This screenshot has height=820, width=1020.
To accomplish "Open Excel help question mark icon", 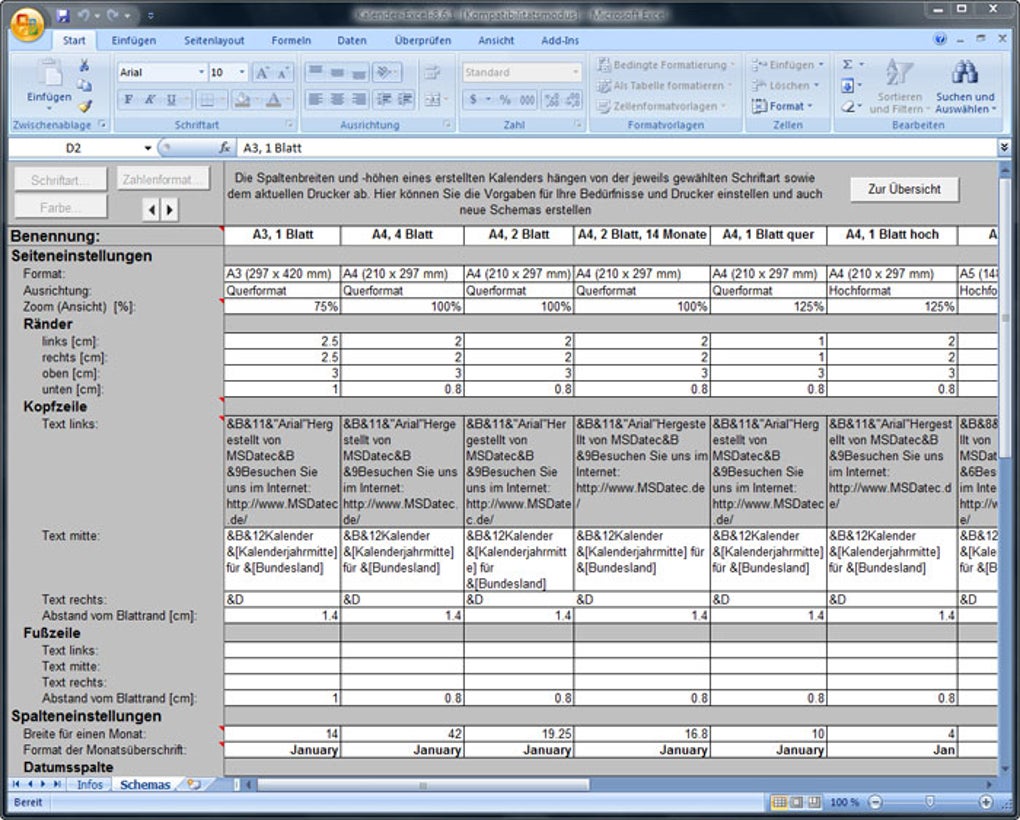I will (940, 40).
